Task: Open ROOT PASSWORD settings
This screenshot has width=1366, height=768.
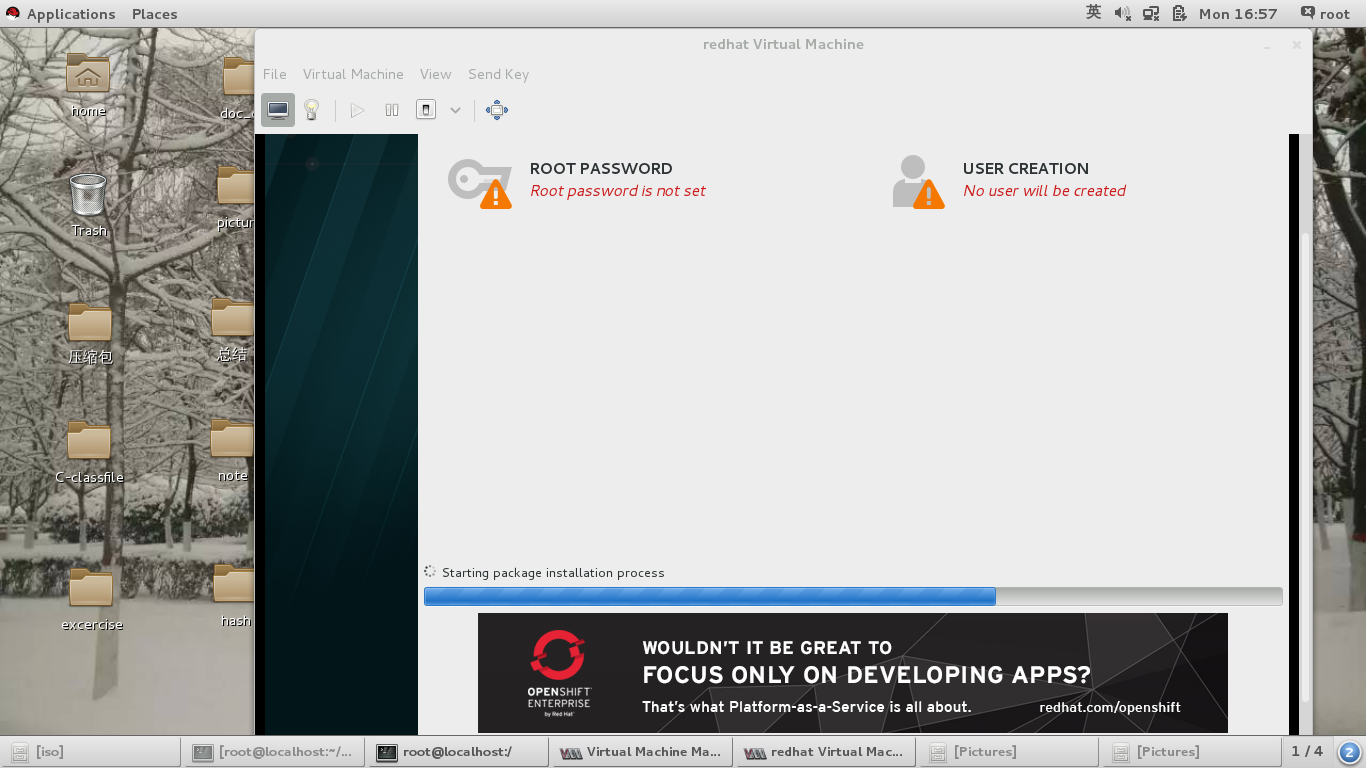Action: 601,168
